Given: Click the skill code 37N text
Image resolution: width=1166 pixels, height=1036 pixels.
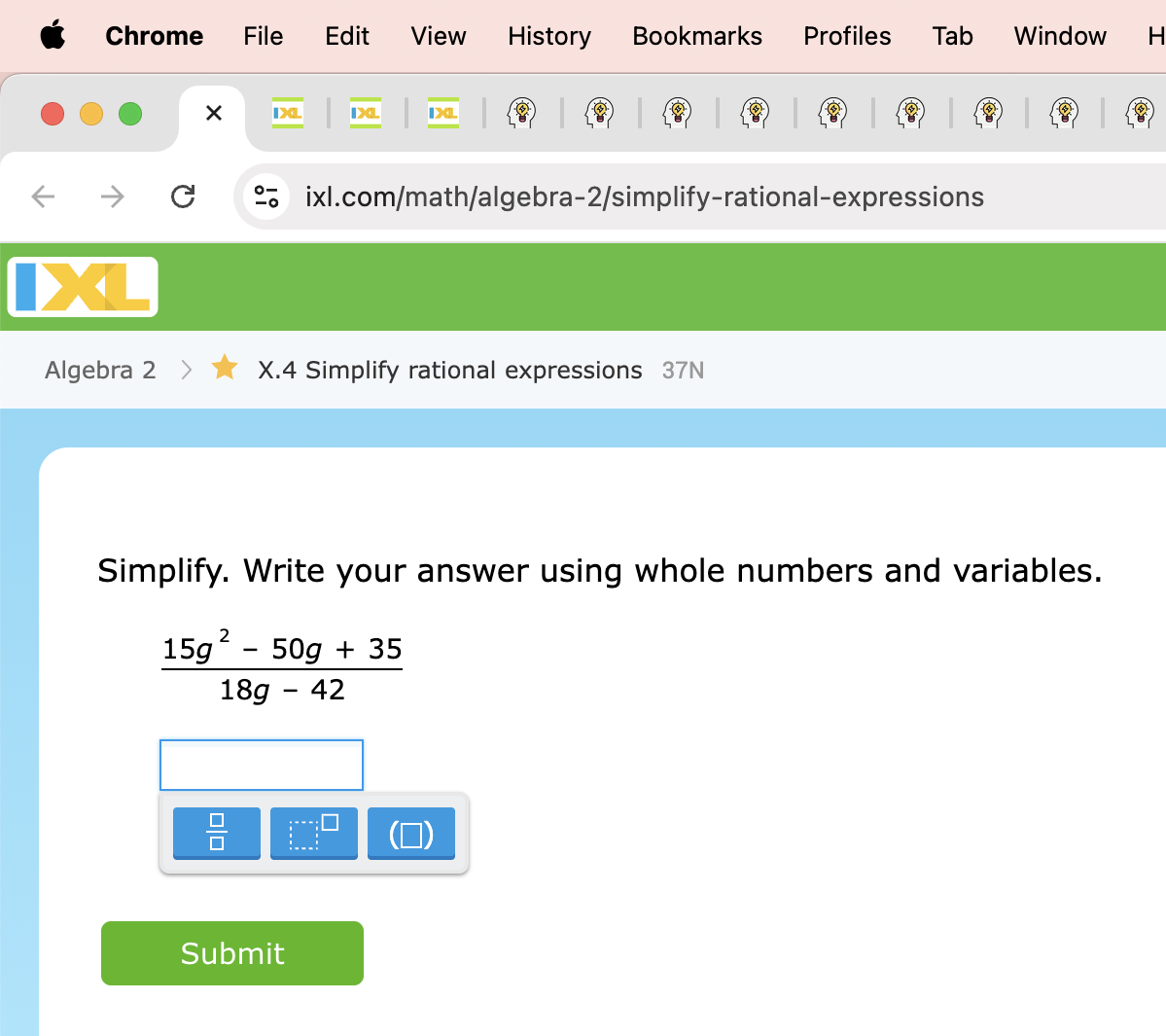Looking at the screenshot, I should 683,371.
